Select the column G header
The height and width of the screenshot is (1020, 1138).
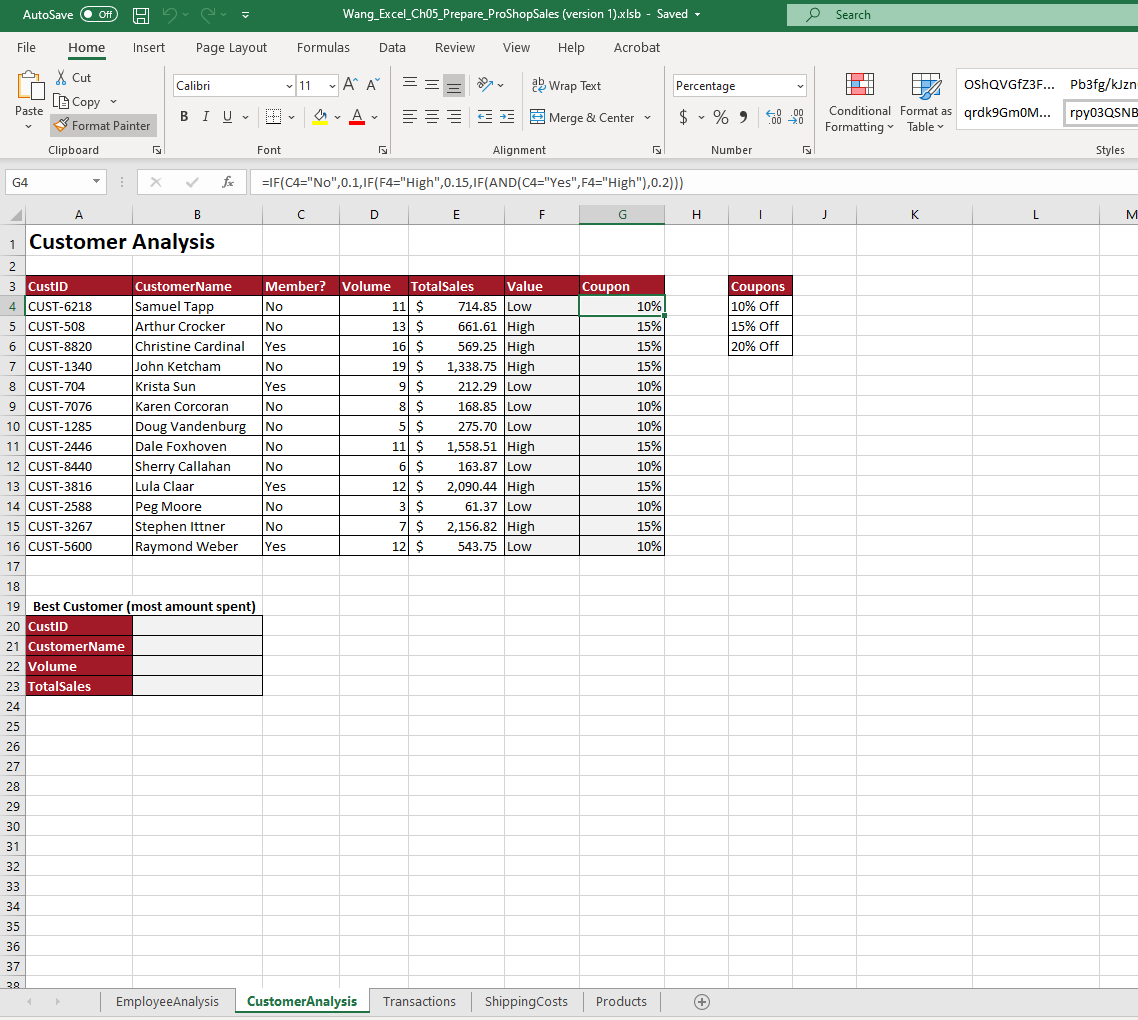point(622,215)
